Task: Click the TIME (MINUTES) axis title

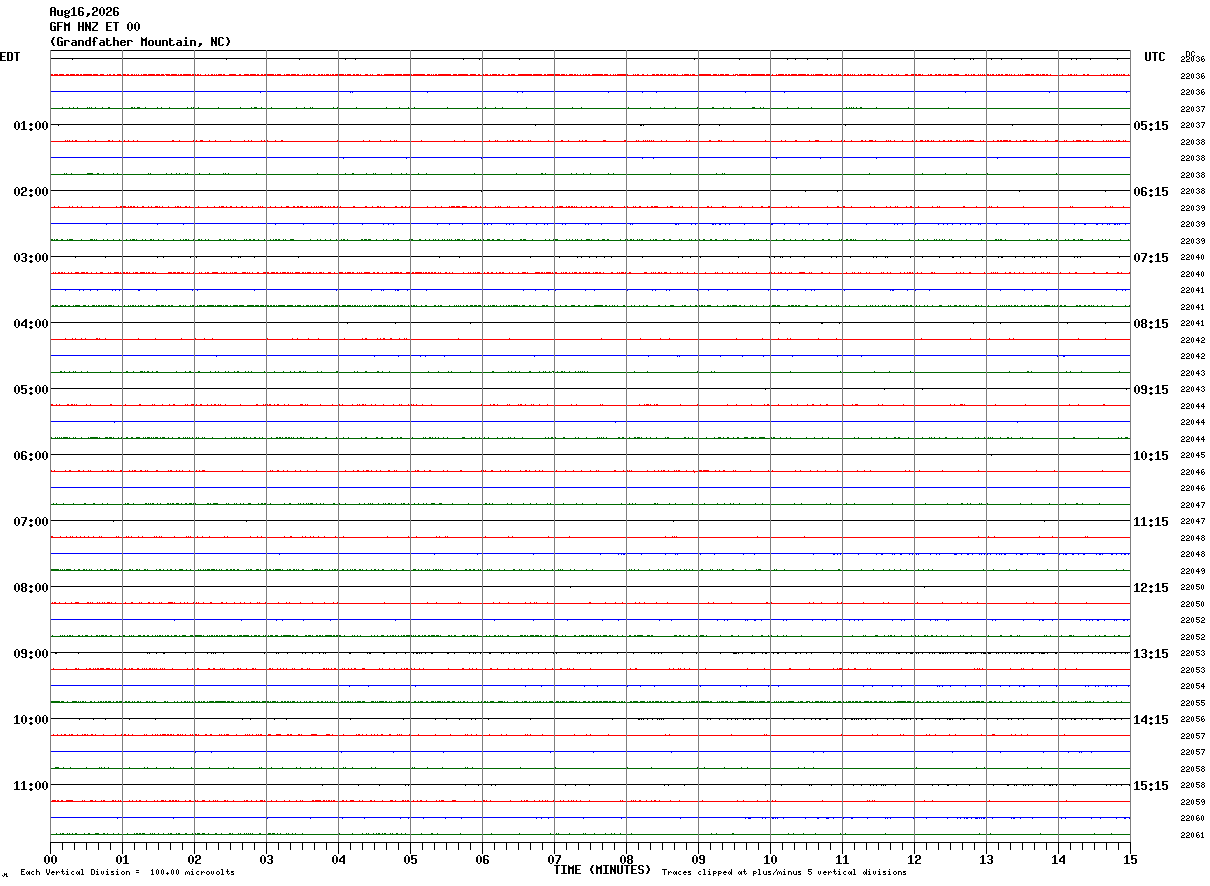Action: click(602, 870)
